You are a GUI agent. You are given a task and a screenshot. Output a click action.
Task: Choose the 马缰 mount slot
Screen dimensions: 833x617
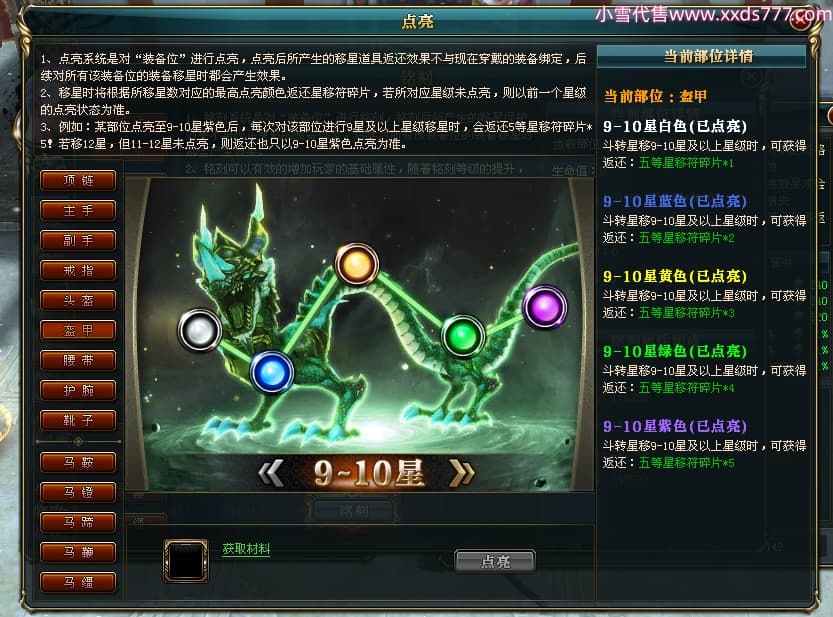[x=78, y=582]
